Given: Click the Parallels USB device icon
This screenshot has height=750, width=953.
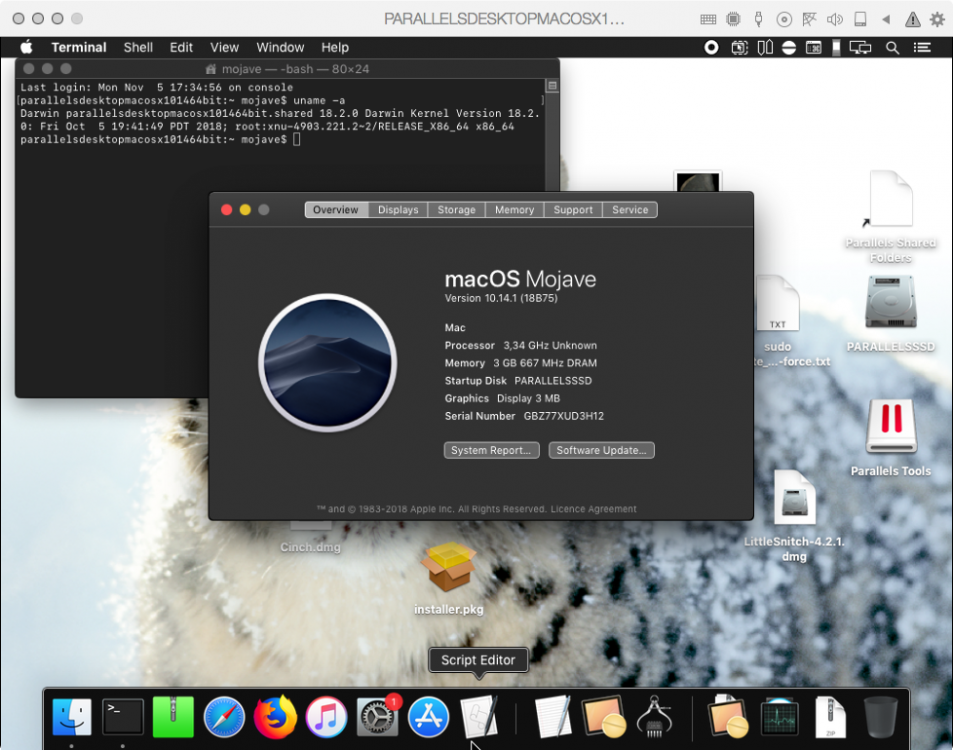Looking at the screenshot, I should tap(759, 19).
